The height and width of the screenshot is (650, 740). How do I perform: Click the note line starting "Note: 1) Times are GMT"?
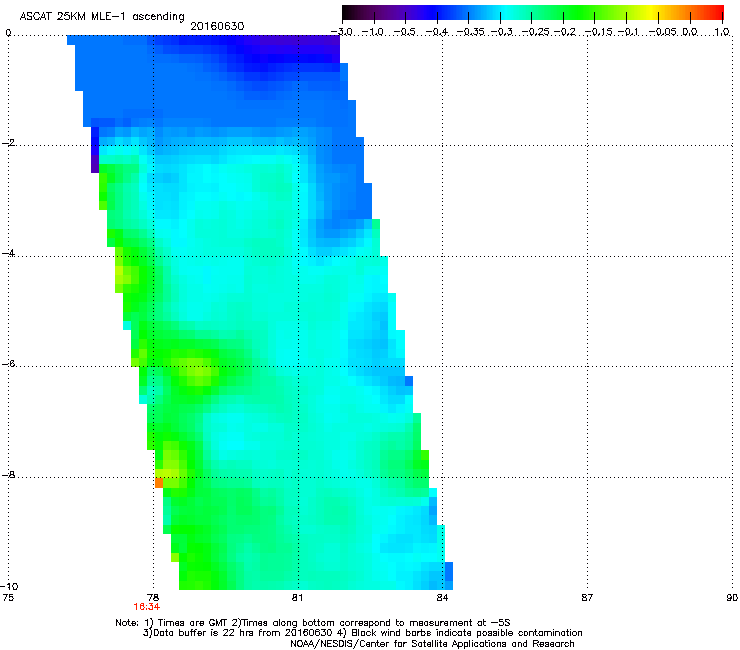coord(312,623)
